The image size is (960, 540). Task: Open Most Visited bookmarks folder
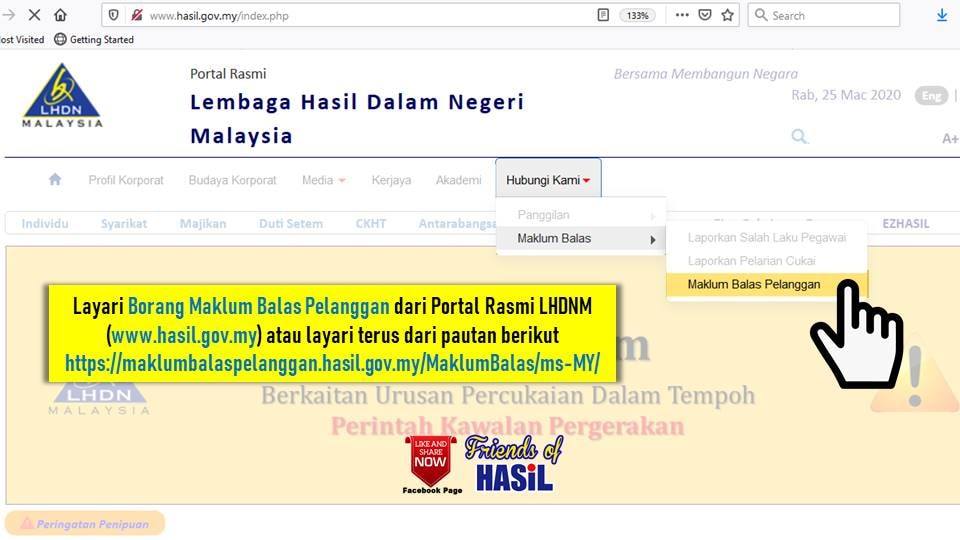pos(22,39)
